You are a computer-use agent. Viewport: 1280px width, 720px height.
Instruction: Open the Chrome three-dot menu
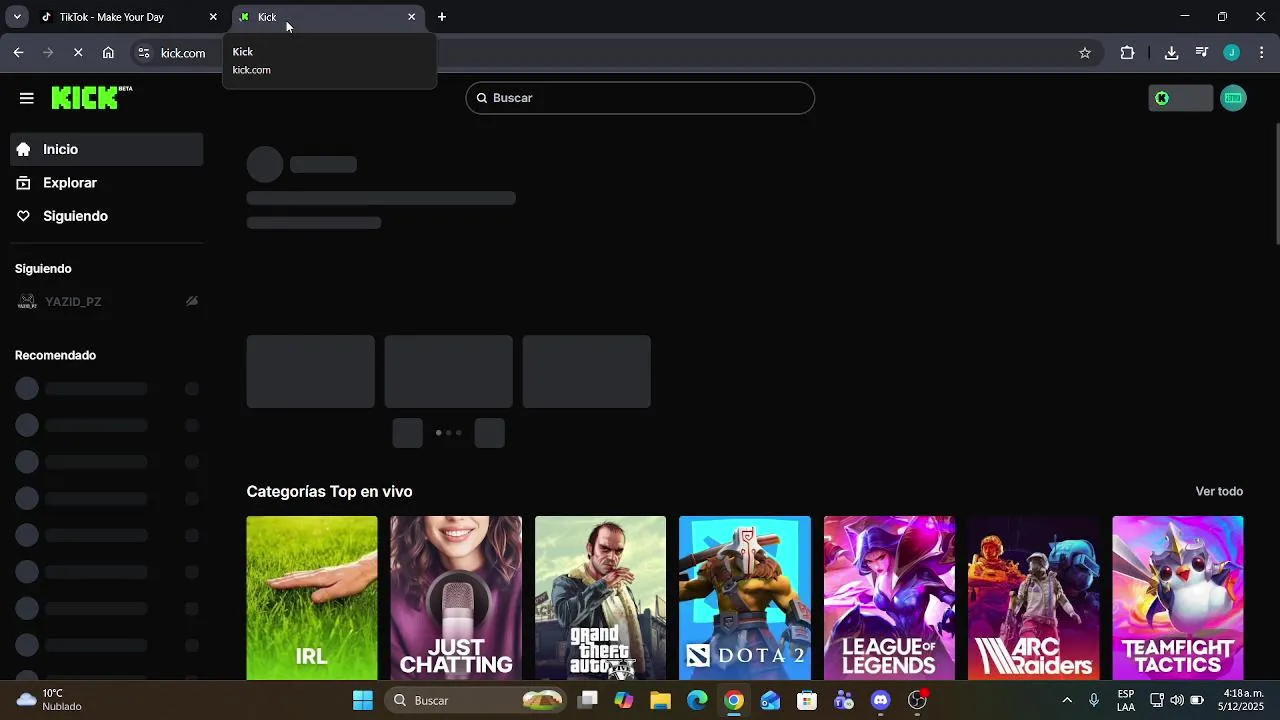tap(1262, 53)
